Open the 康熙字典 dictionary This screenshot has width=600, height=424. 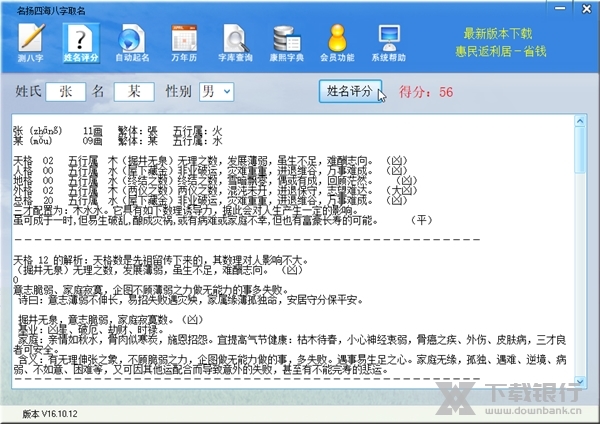coord(287,43)
